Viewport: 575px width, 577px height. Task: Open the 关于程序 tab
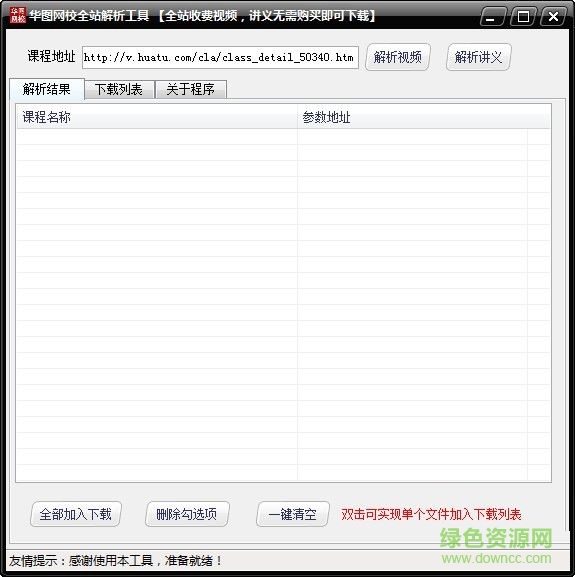click(x=191, y=89)
